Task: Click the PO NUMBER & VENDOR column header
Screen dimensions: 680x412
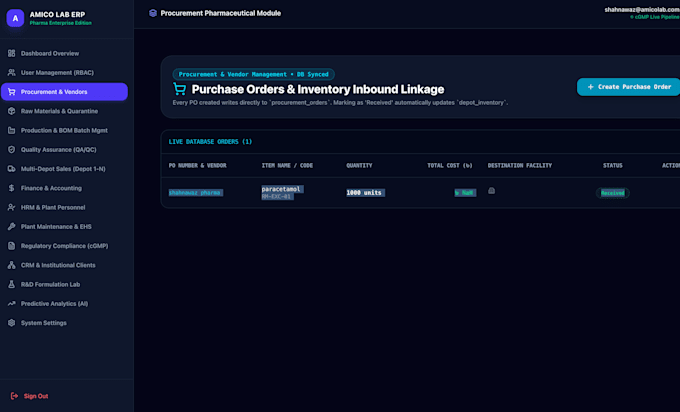Action: [x=197, y=165]
